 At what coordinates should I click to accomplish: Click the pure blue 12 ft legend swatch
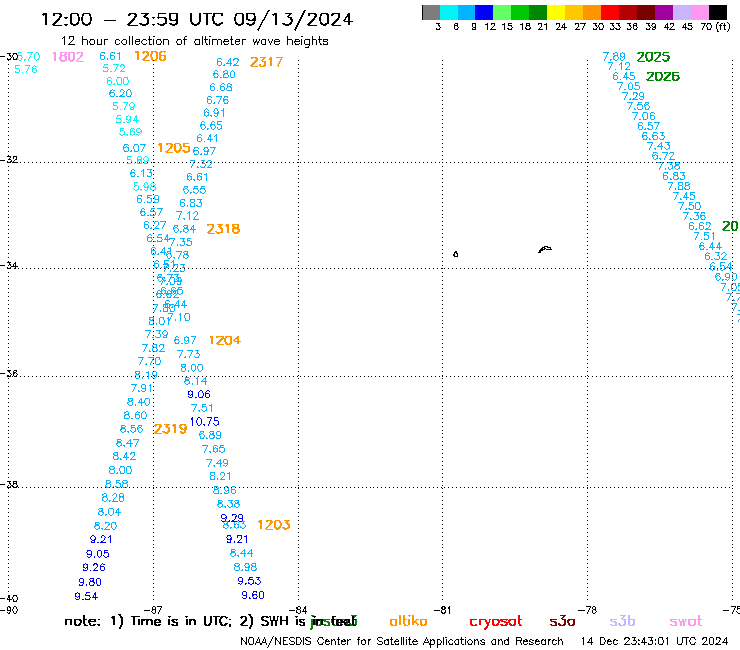(484, 12)
